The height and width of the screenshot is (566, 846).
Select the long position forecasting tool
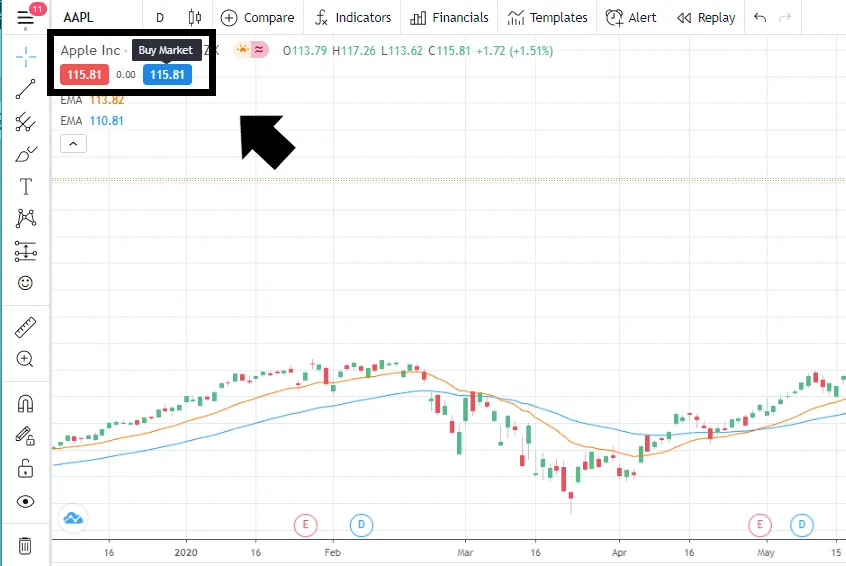(25, 251)
